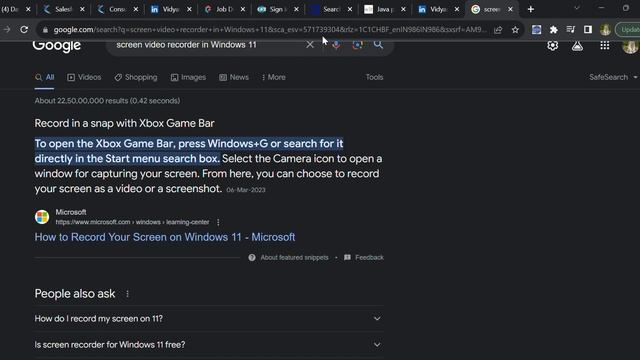Screen dimensions: 640x360
Task: Switch to Images results tab
Action: click(188, 77)
